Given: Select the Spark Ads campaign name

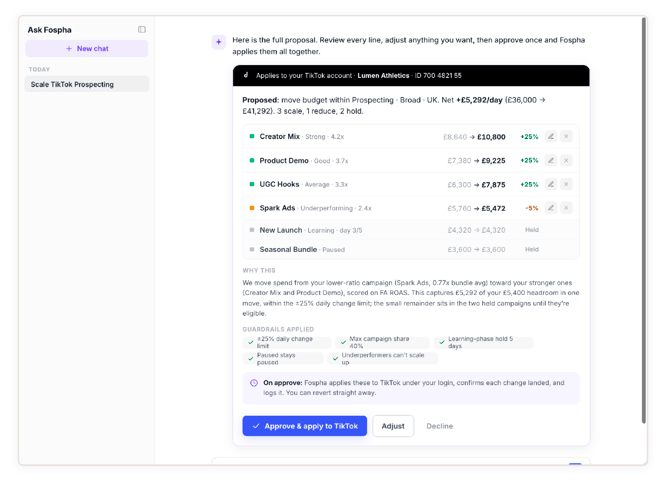Looking at the screenshot, I should pos(277,208).
